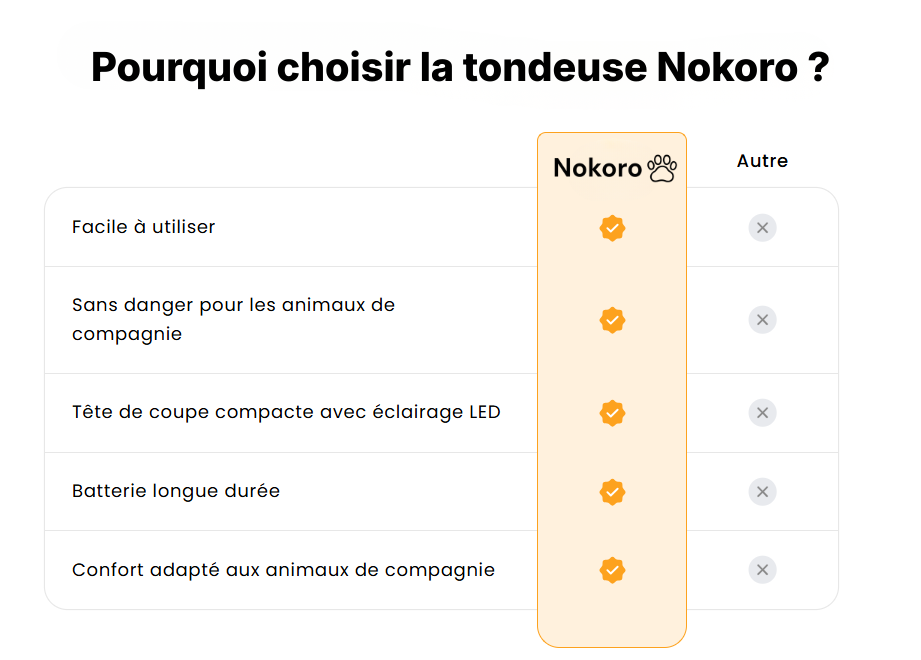Viewport: 921px width, 660px height.
Task: Click the Nokoro paw print logo icon
Action: [x=662, y=168]
